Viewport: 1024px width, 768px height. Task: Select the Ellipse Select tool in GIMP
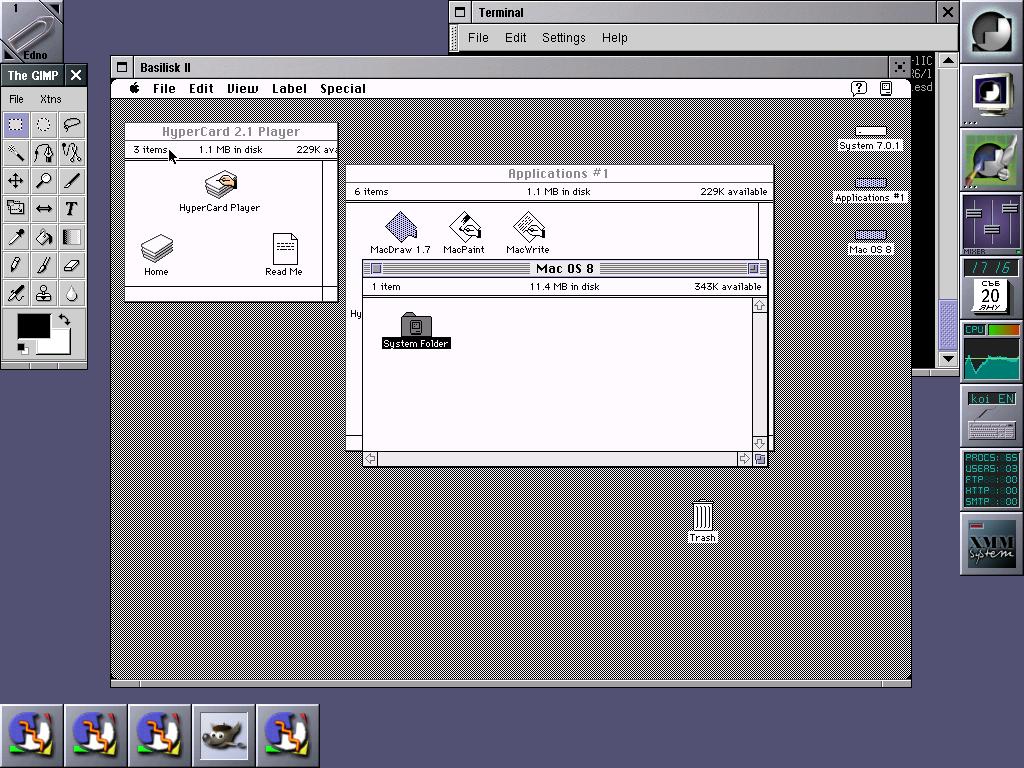44,124
